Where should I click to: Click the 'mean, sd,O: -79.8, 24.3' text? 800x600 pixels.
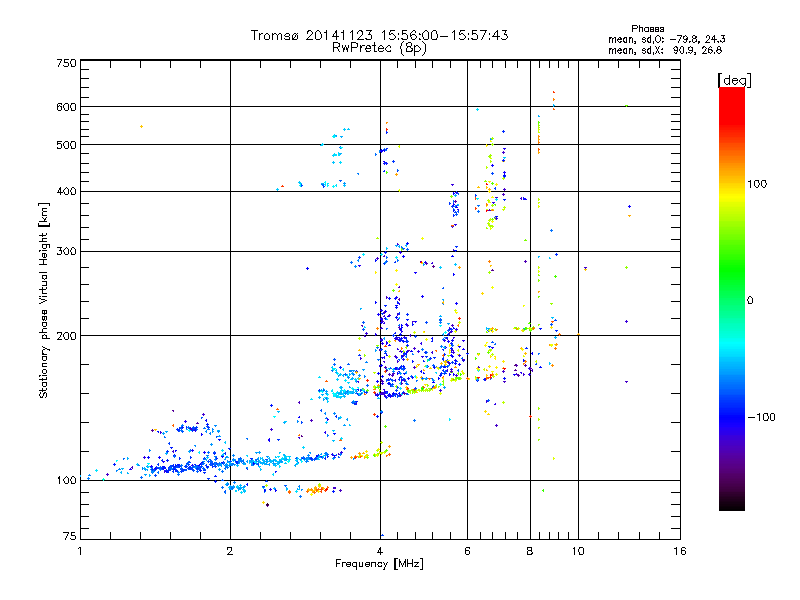click(667, 39)
